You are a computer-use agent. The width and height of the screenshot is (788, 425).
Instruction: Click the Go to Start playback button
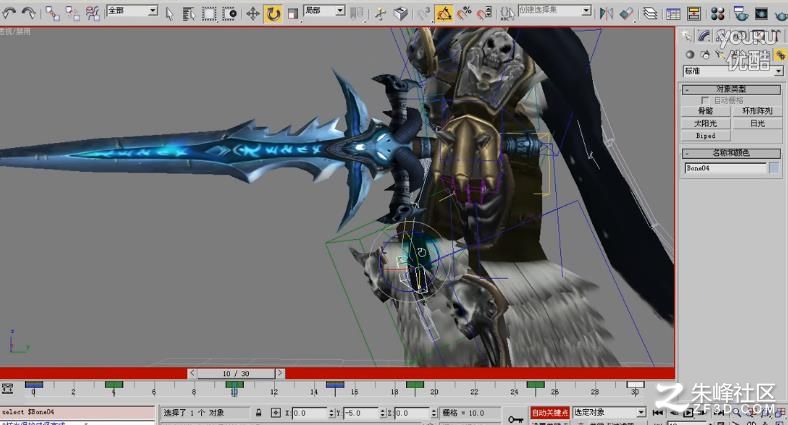point(658,412)
